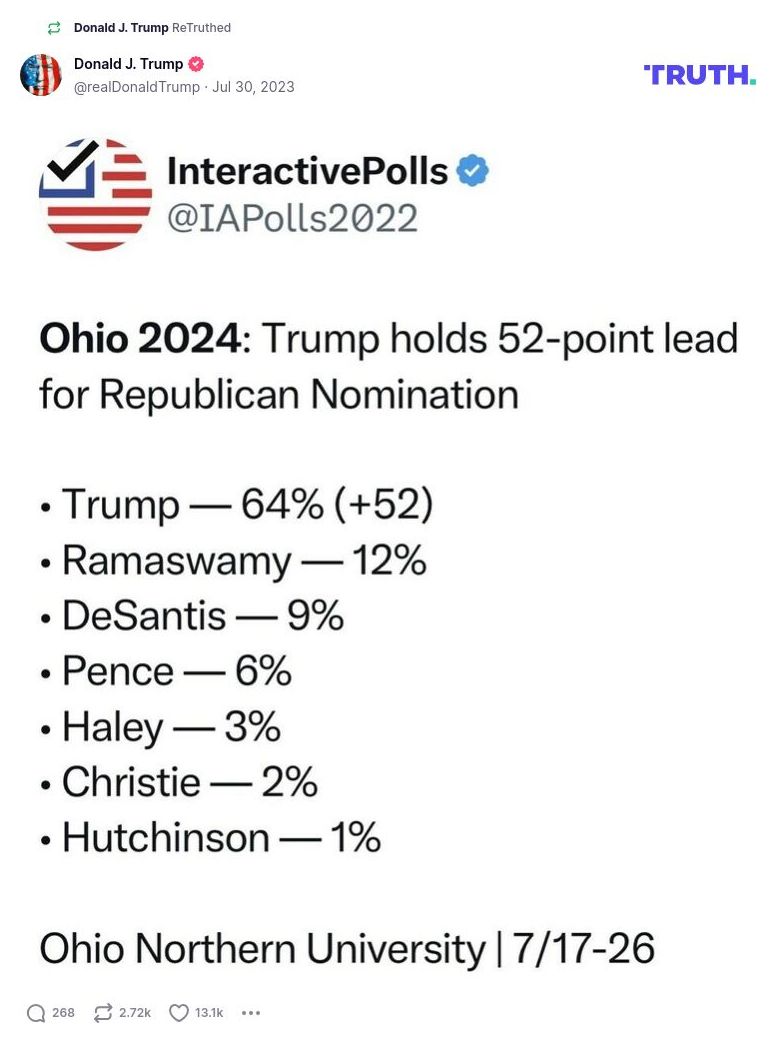The width and height of the screenshot is (777, 1043).
Task: Click the TRUTH. logo in the corner
Action: pos(701,74)
